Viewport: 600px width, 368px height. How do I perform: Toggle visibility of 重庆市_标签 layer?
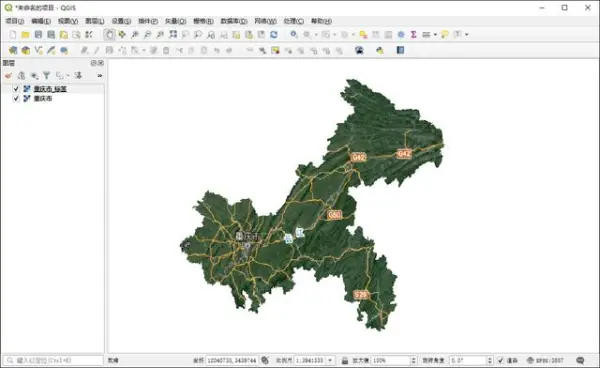pyautogui.click(x=16, y=89)
